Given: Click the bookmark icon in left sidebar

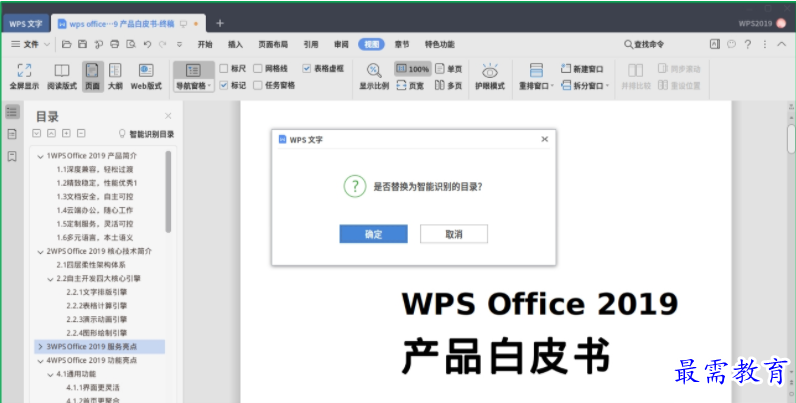Looking at the screenshot, I should pos(12,156).
